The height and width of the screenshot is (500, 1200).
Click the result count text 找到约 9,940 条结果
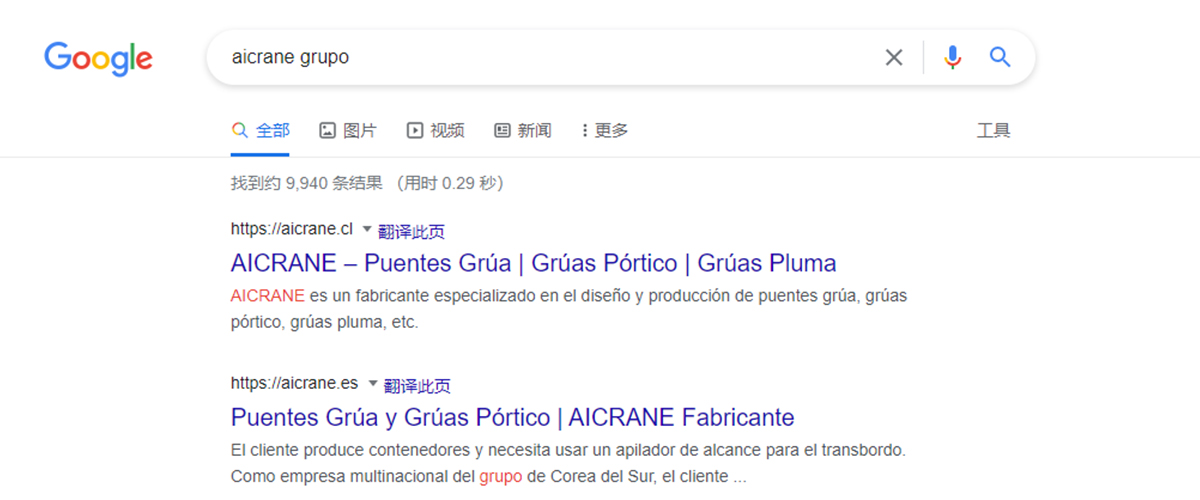click(306, 183)
